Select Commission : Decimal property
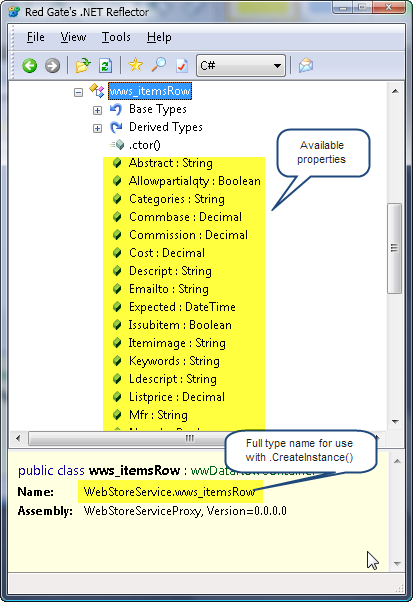The height and width of the screenshot is (602, 413). tap(188, 235)
